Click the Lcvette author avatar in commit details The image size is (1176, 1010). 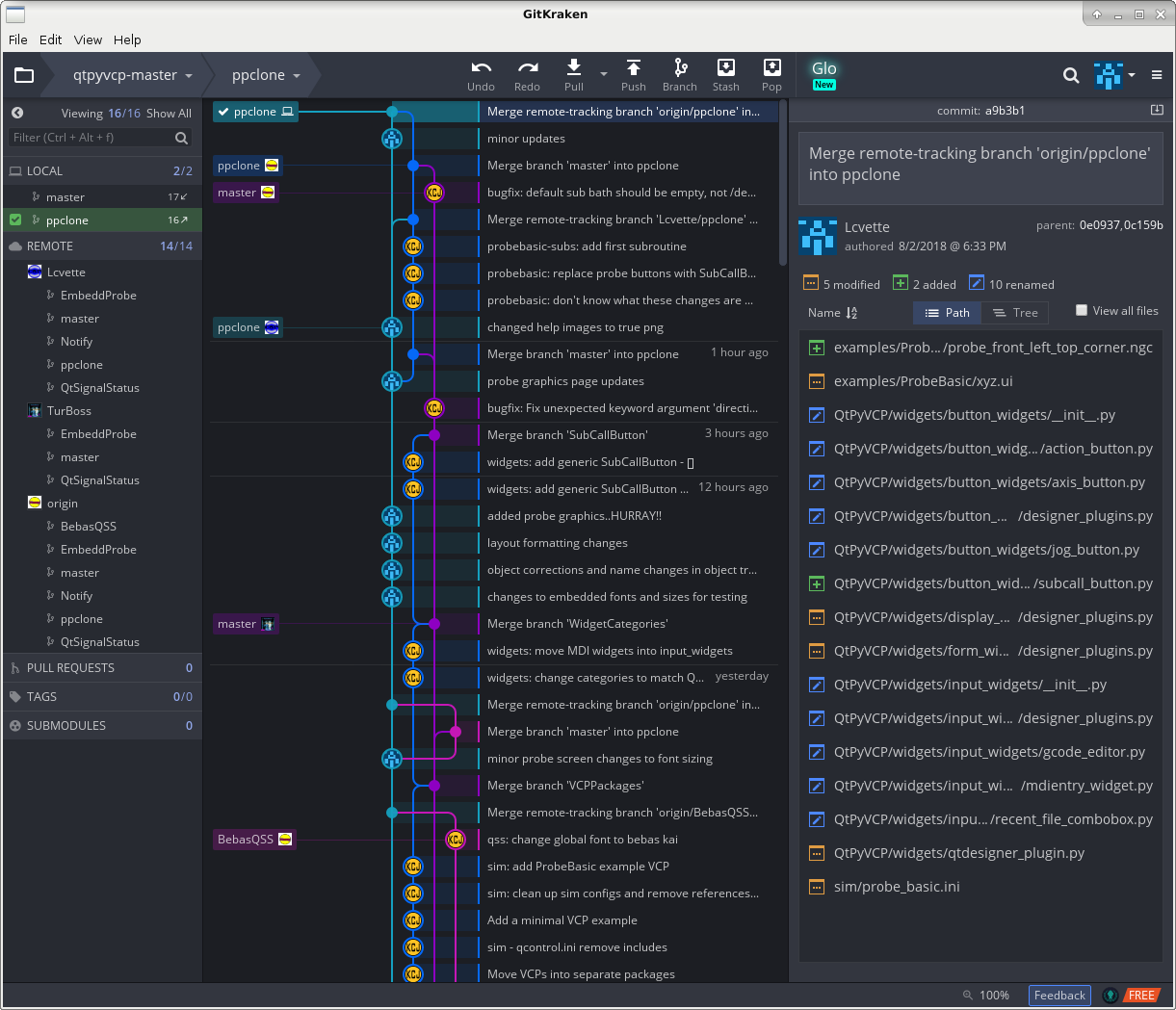pos(818,237)
